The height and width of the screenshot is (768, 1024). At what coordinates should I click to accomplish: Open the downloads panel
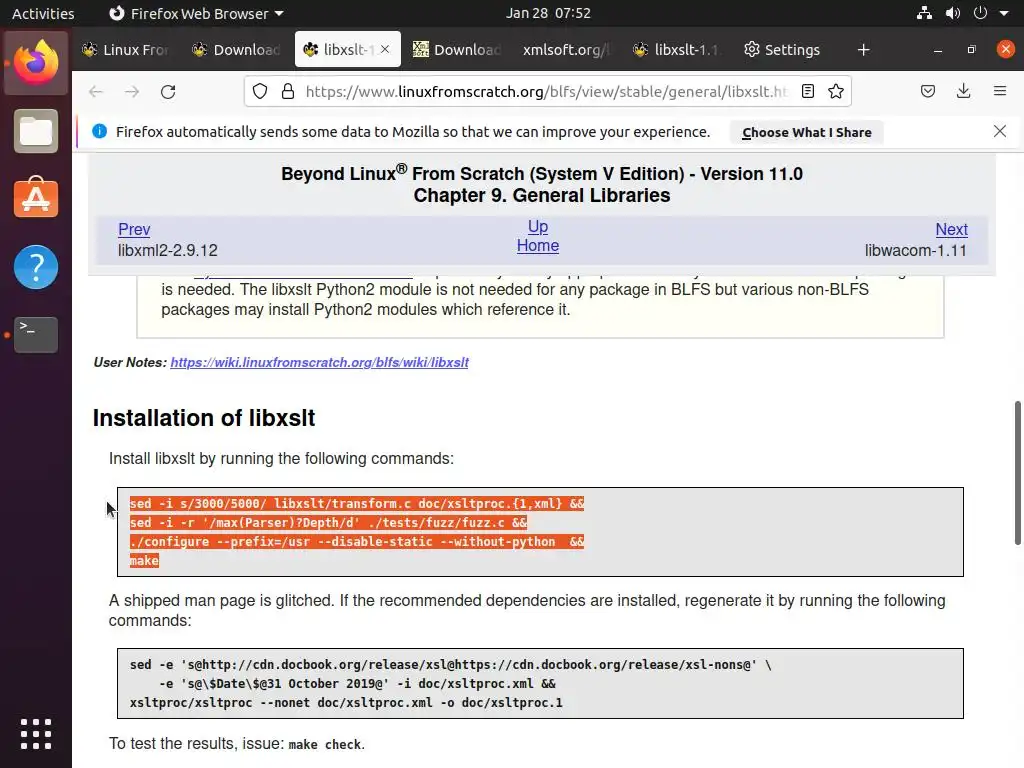pos(963,91)
